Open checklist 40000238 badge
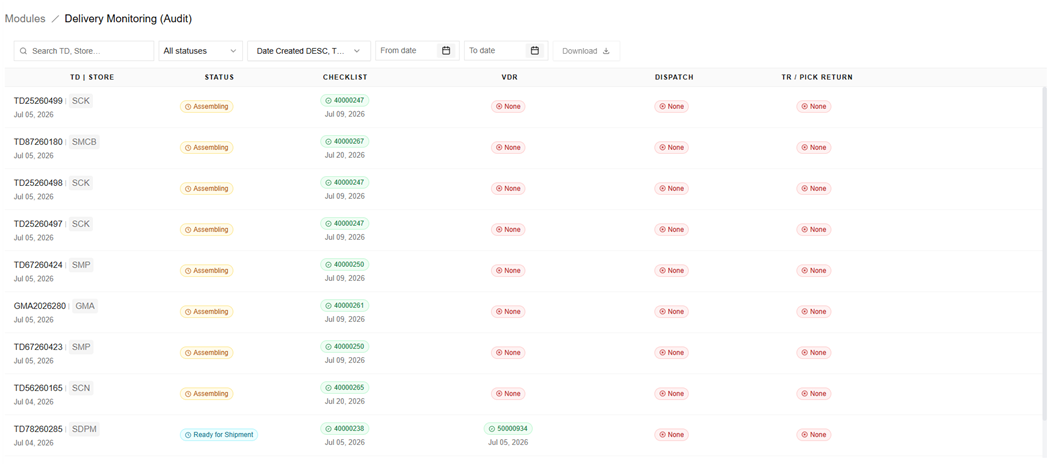The image size is (1054, 466). 345,428
